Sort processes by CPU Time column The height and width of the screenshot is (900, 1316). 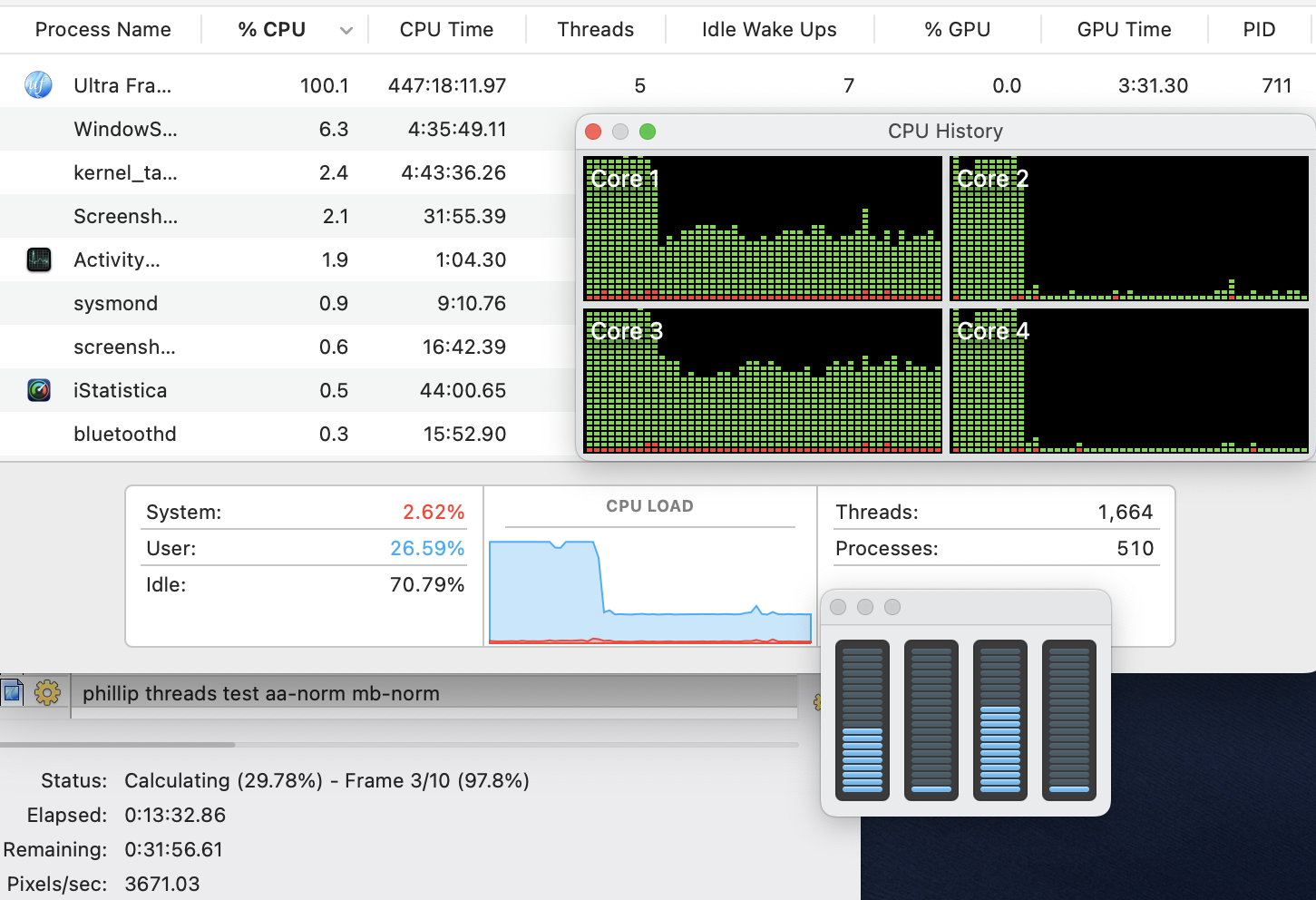pos(446,30)
